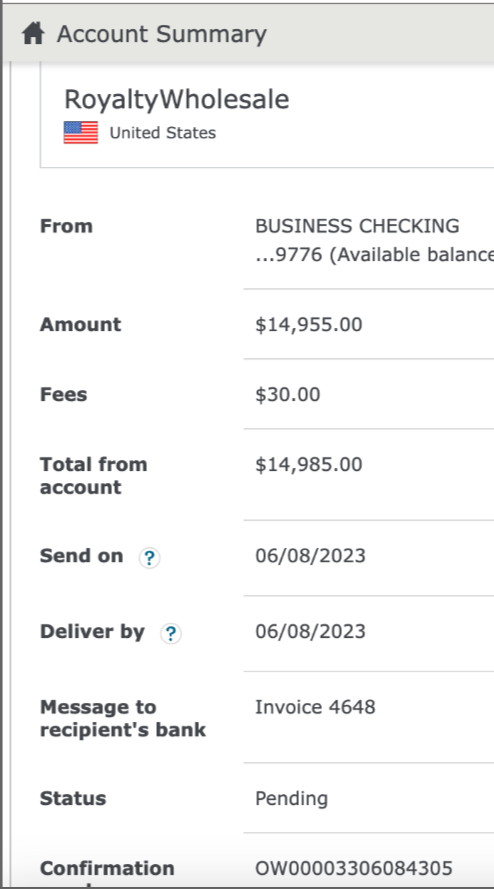Click the home icon in the header

click(33, 34)
